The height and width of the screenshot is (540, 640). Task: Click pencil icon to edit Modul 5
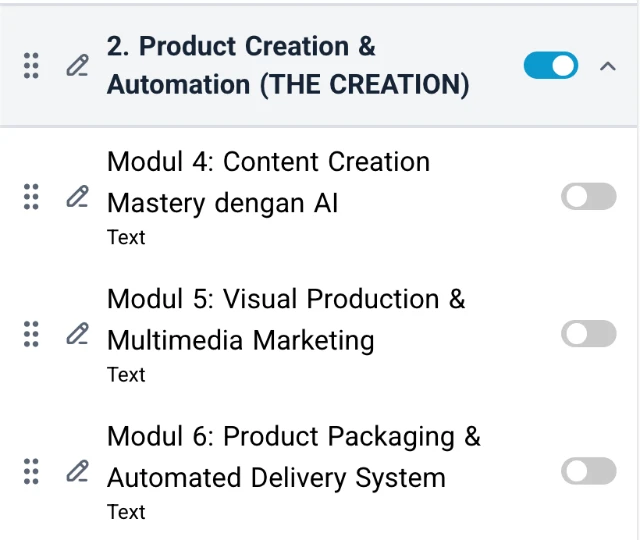click(x=77, y=334)
